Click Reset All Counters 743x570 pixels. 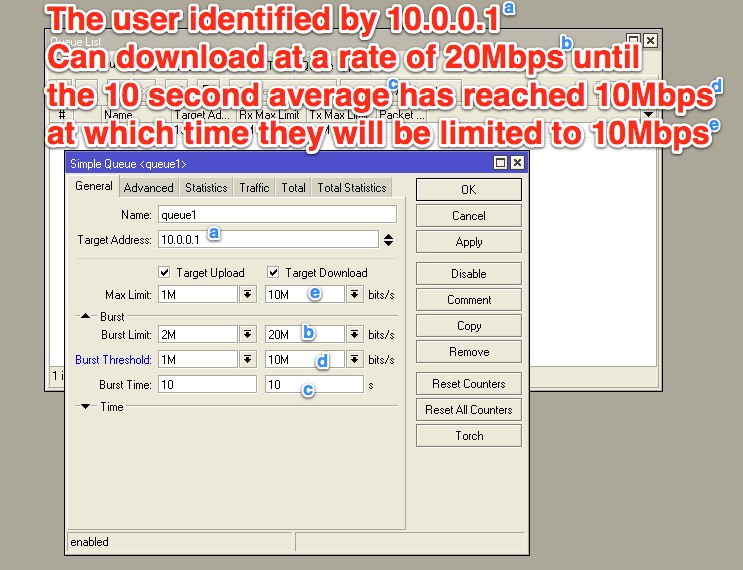coord(468,410)
